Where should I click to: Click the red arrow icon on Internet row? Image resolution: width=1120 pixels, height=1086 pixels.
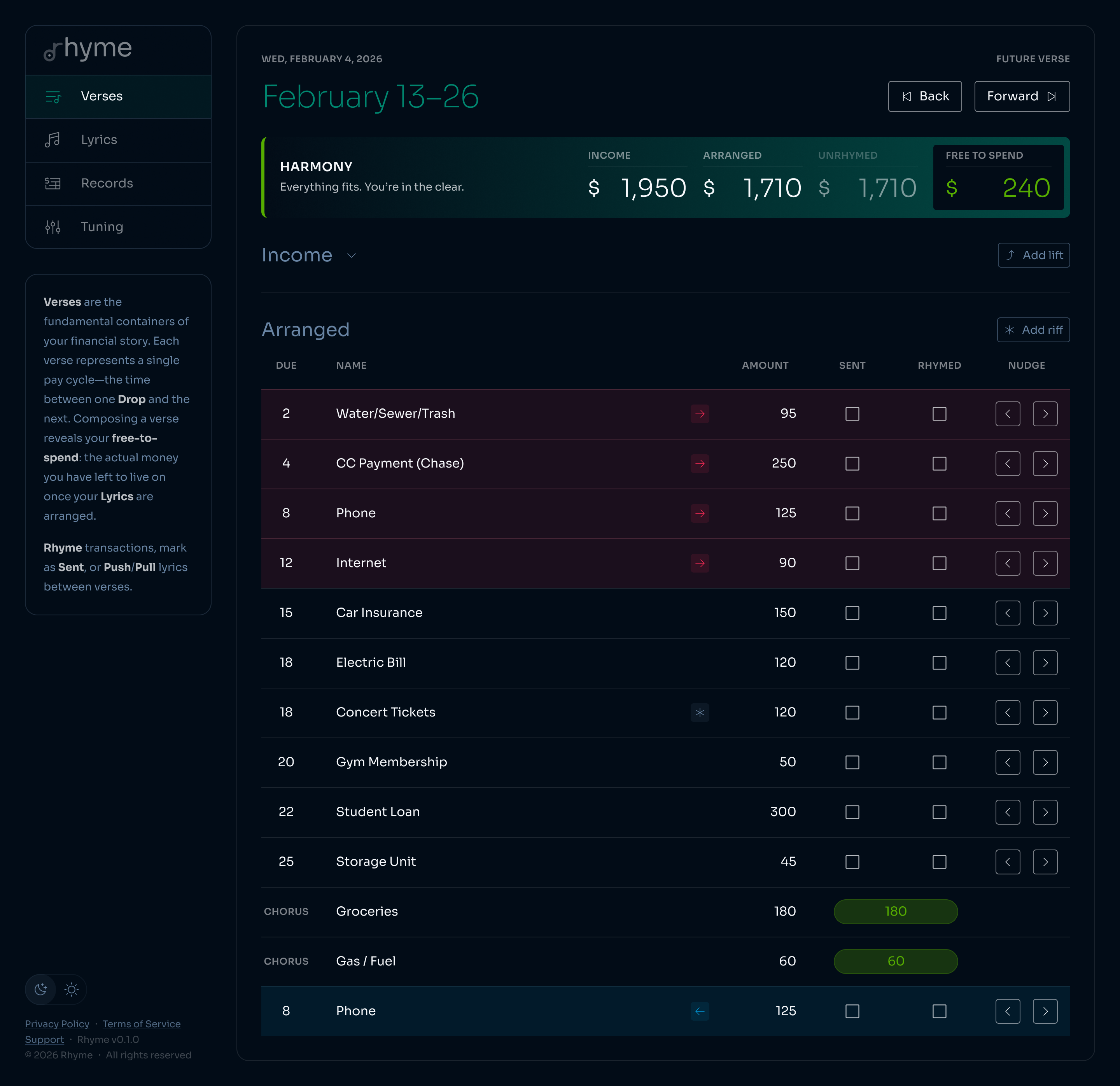click(700, 563)
